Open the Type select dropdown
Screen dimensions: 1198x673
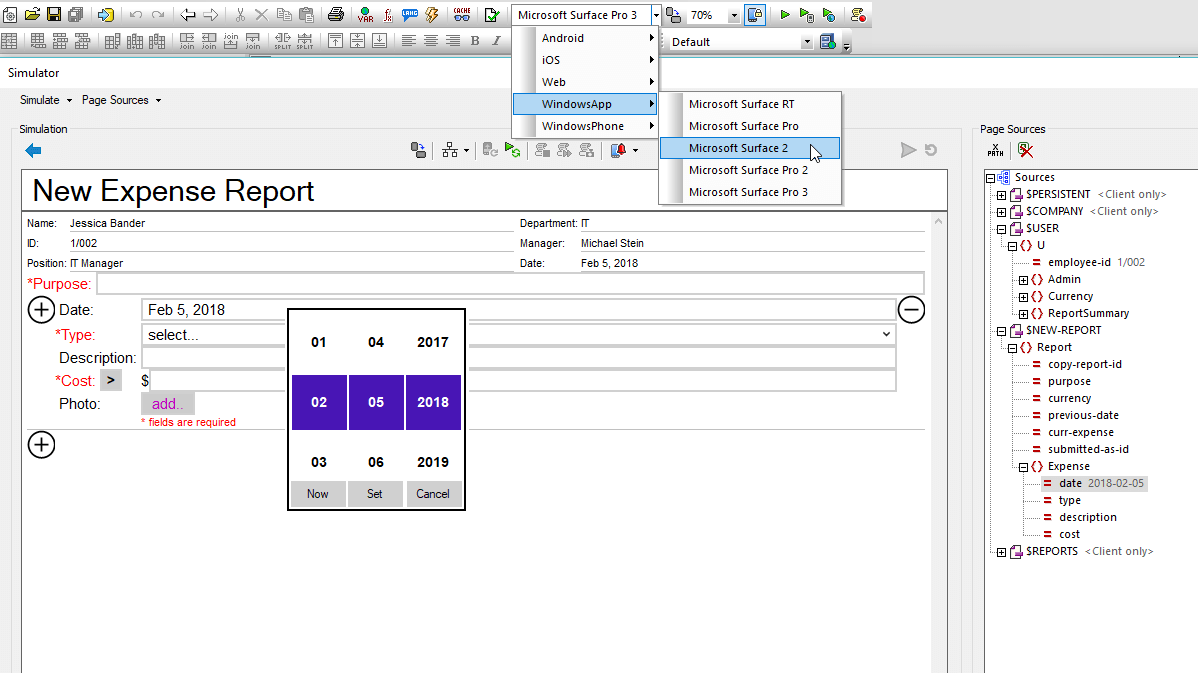coord(518,335)
